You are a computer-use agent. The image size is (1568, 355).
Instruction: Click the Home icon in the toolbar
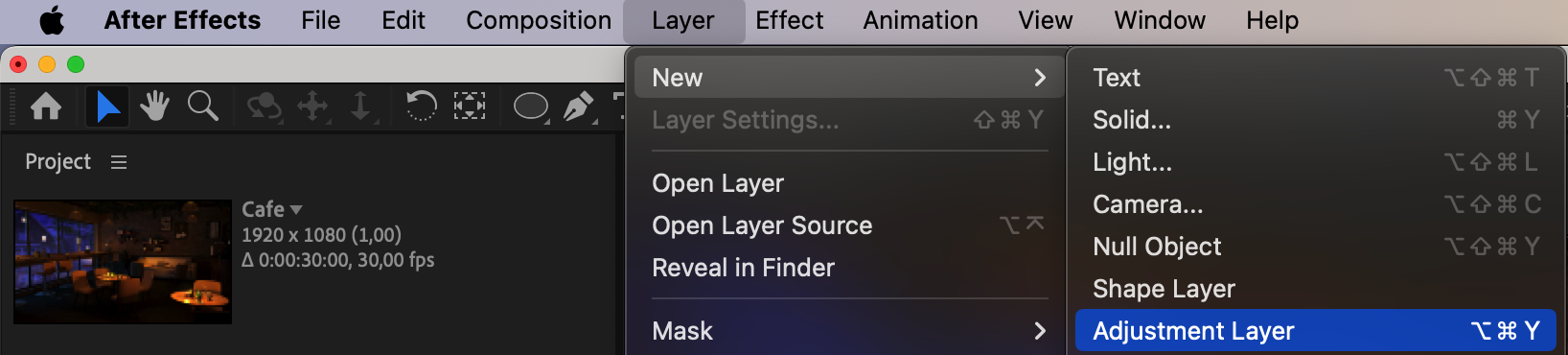pyautogui.click(x=46, y=106)
